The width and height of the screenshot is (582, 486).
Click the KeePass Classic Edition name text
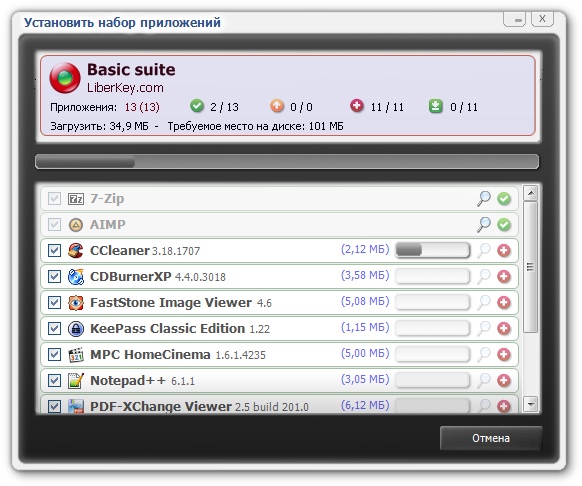[167, 329]
